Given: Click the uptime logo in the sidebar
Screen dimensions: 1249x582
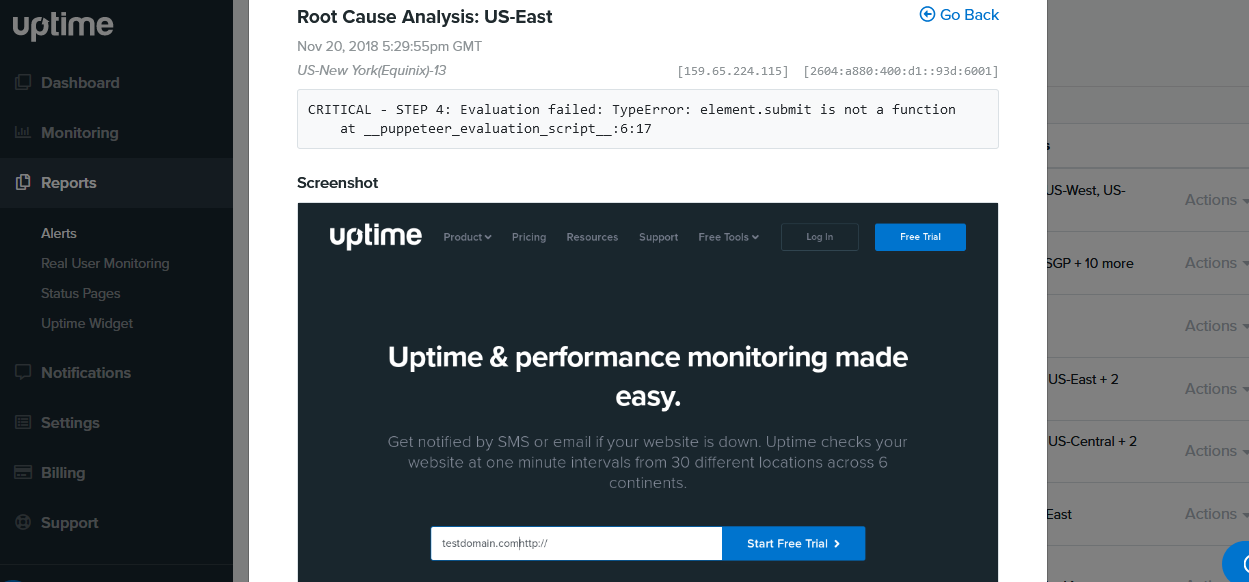Looking at the screenshot, I should (63, 27).
